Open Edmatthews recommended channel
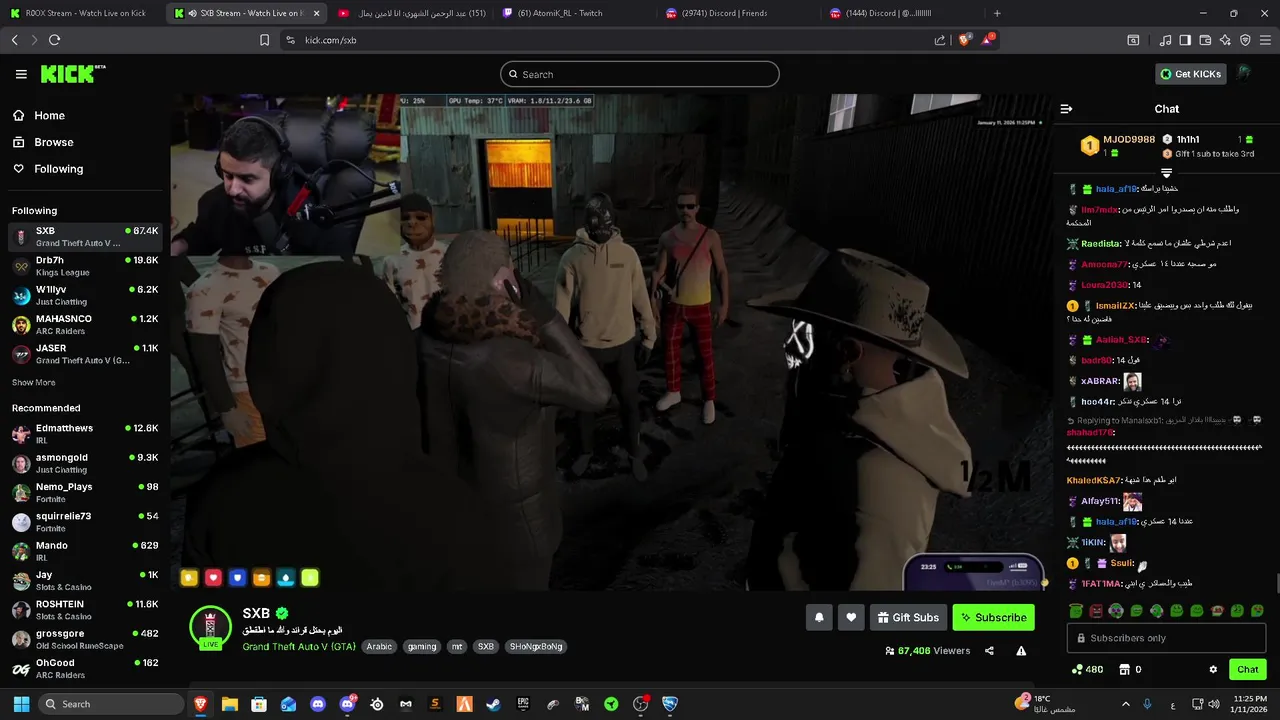The width and height of the screenshot is (1280, 720). pos(85,434)
